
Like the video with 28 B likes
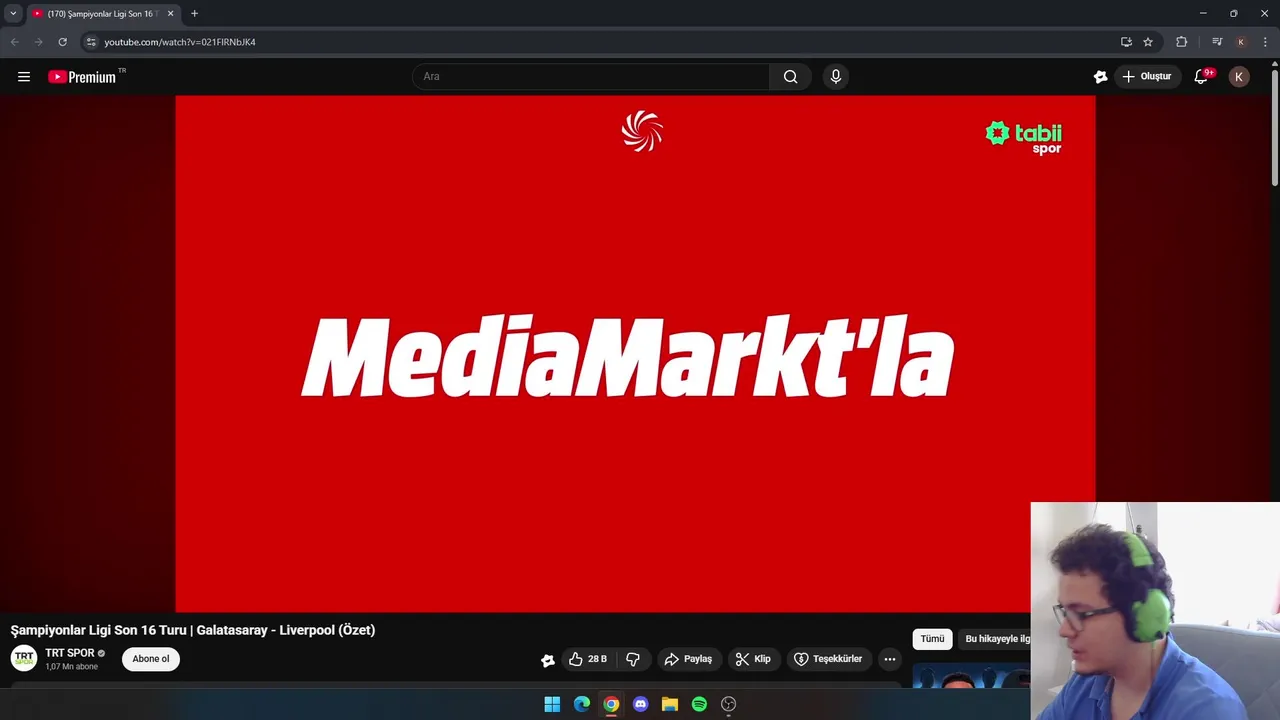pyautogui.click(x=588, y=659)
